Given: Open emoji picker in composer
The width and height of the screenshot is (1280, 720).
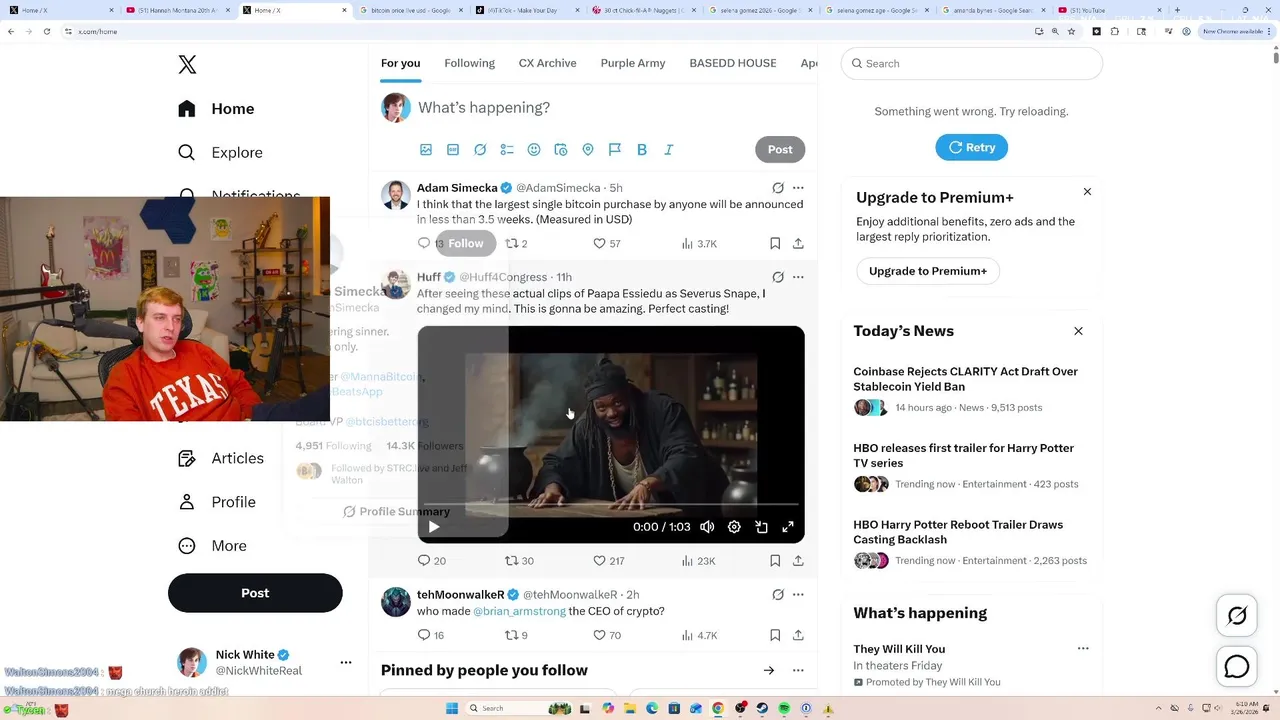Looking at the screenshot, I should [x=534, y=150].
